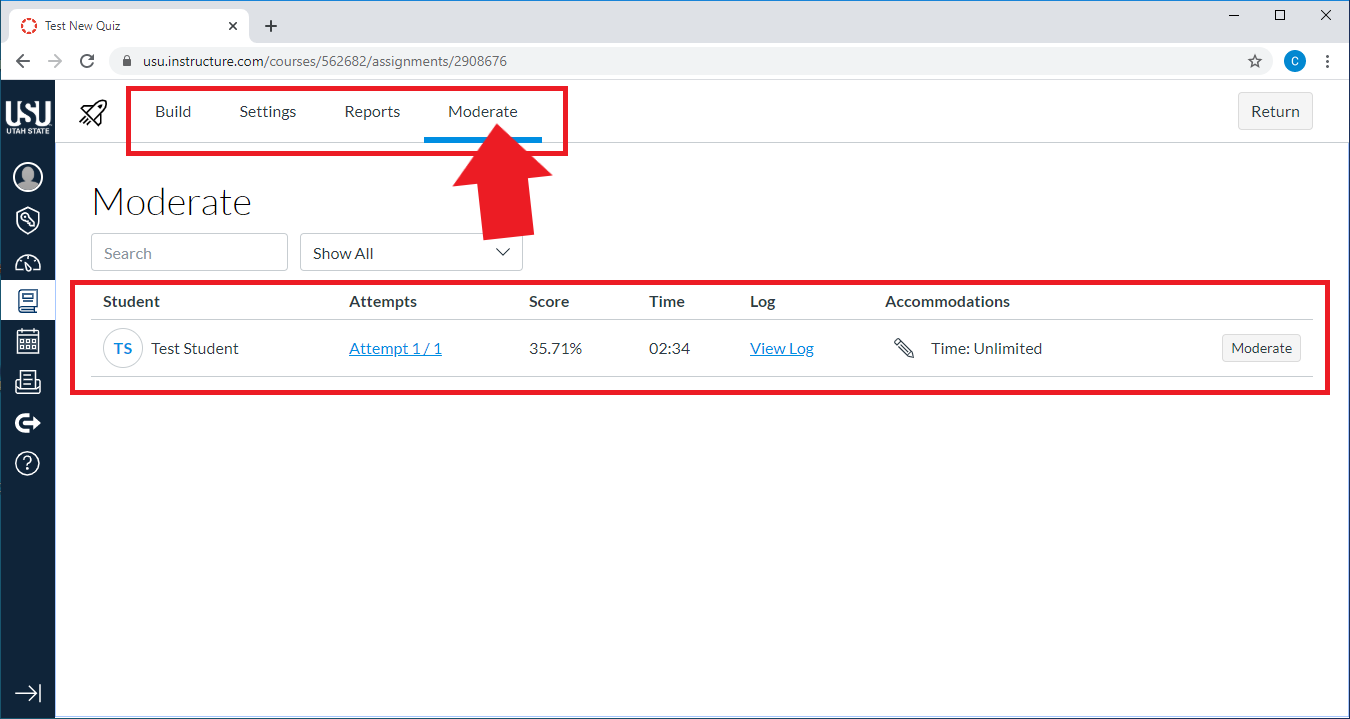Expand the sidebar navigation arrow at bottom

tap(28, 693)
